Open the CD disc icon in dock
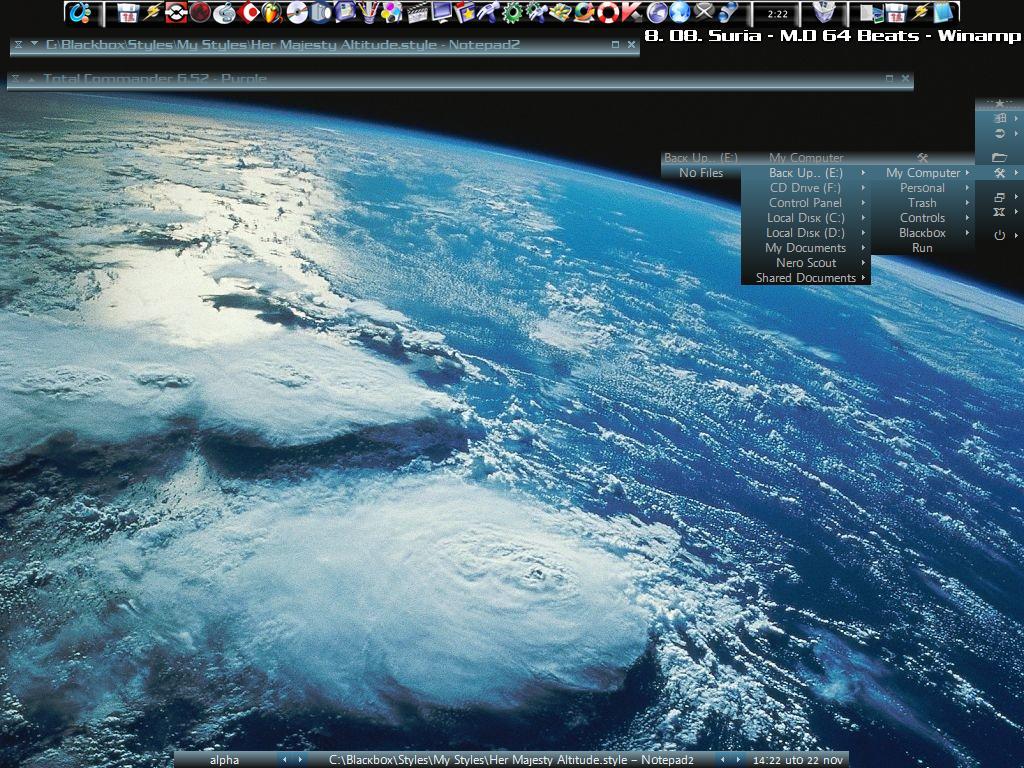Screen dimensions: 1024x768 pyautogui.click(x=296, y=12)
